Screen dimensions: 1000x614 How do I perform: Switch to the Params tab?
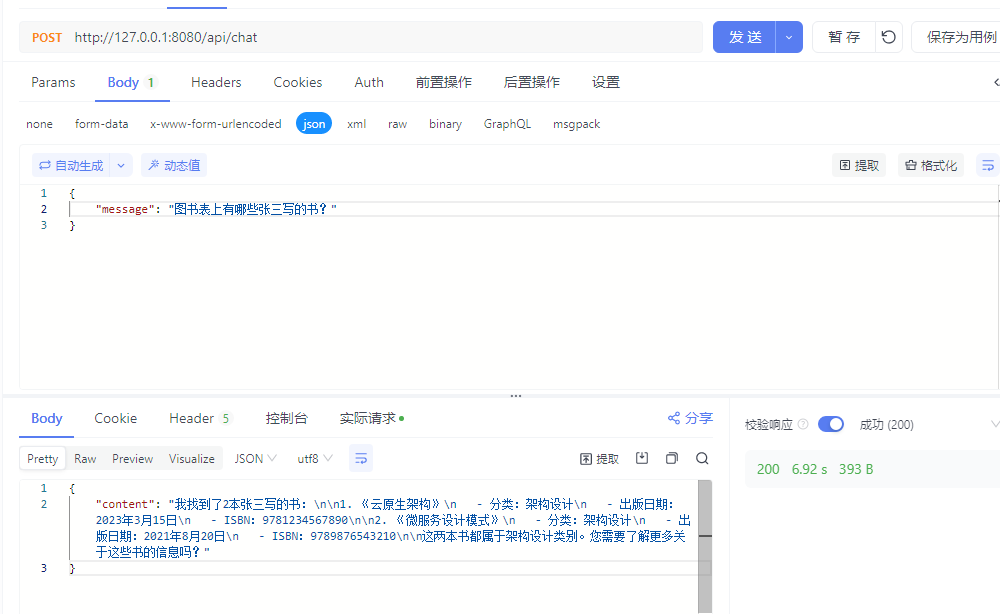pyautogui.click(x=53, y=82)
